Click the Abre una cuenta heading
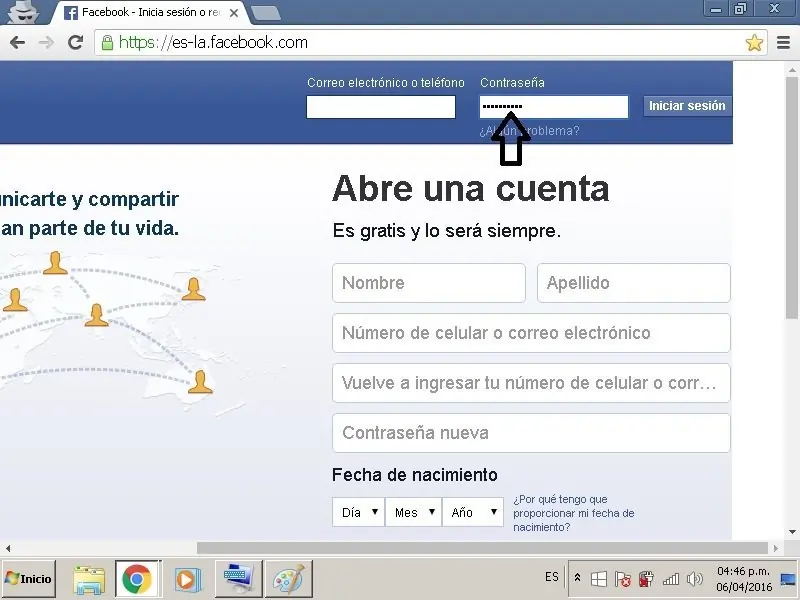 [x=470, y=188]
